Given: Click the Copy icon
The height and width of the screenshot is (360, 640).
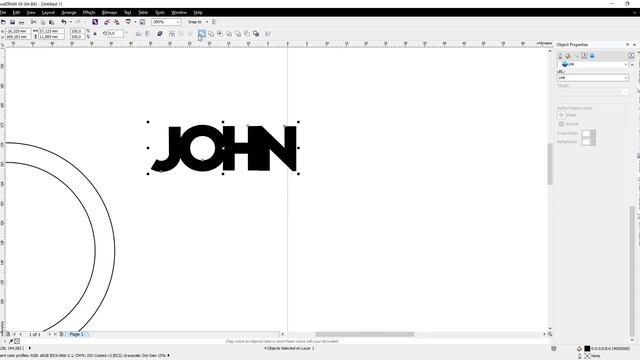Looking at the screenshot, I should pyautogui.click(x=43, y=22).
